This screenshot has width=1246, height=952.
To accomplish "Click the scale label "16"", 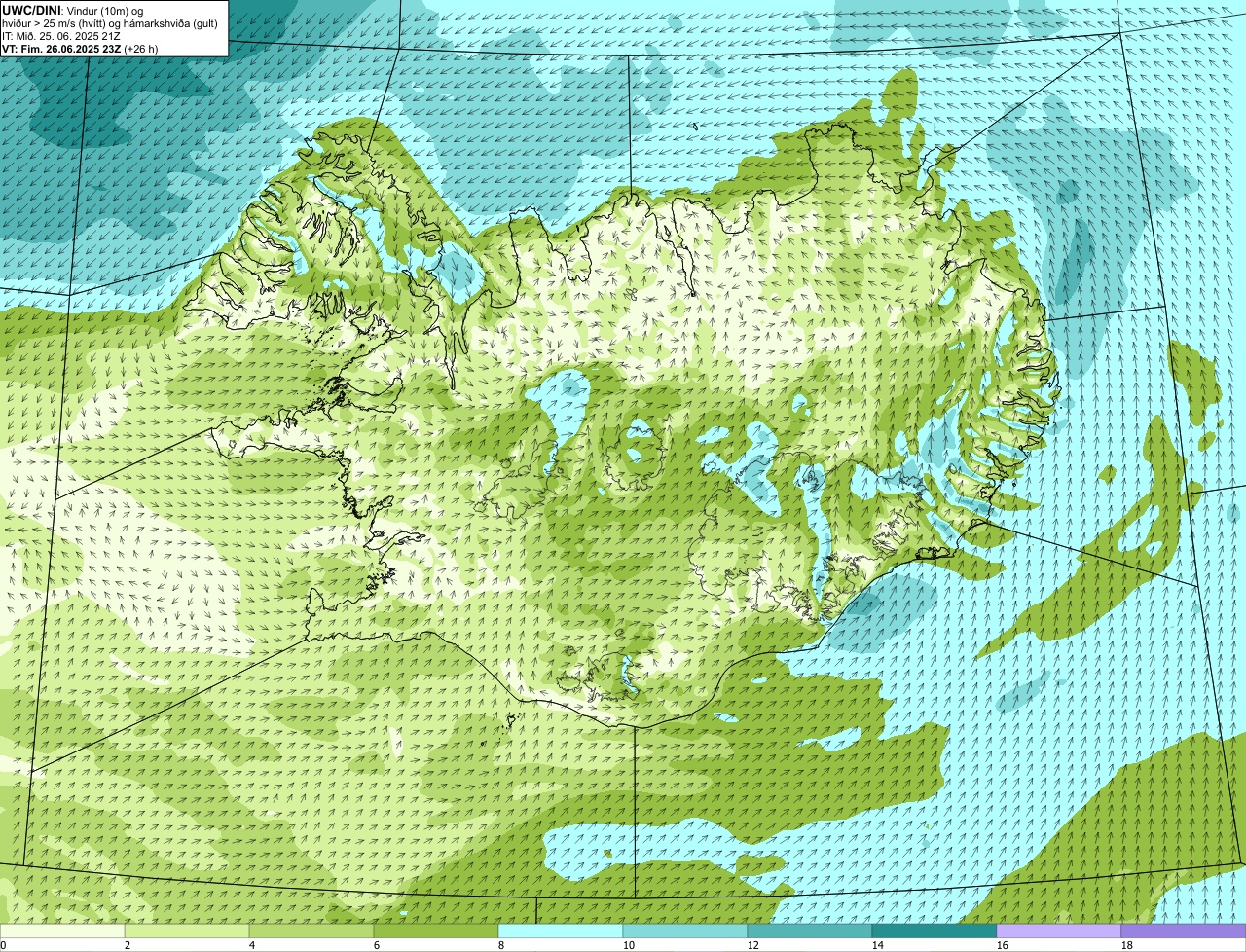I will 1003,945.
